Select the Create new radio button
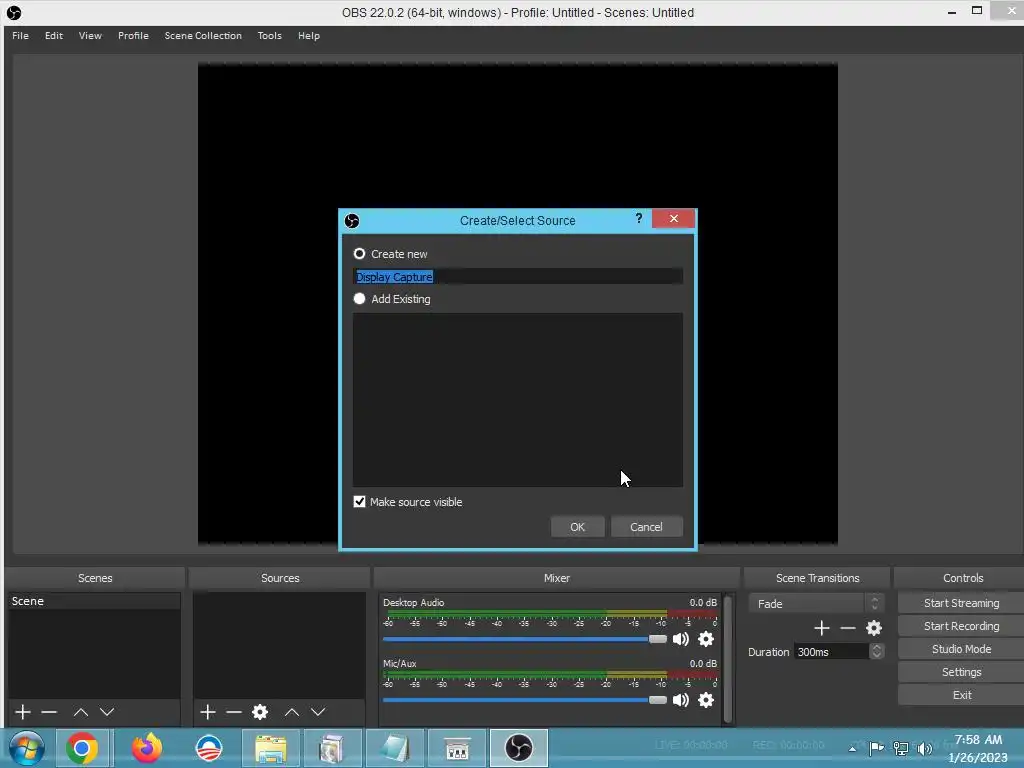Viewport: 1024px width, 768px height. click(359, 253)
